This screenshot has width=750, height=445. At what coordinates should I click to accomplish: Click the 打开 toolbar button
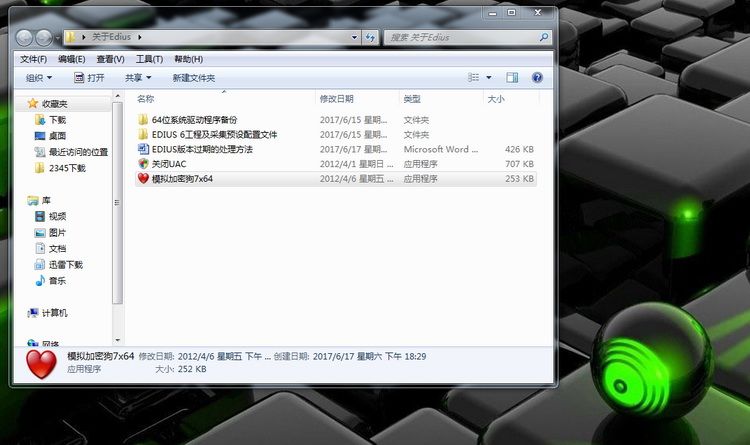[89, 77]
